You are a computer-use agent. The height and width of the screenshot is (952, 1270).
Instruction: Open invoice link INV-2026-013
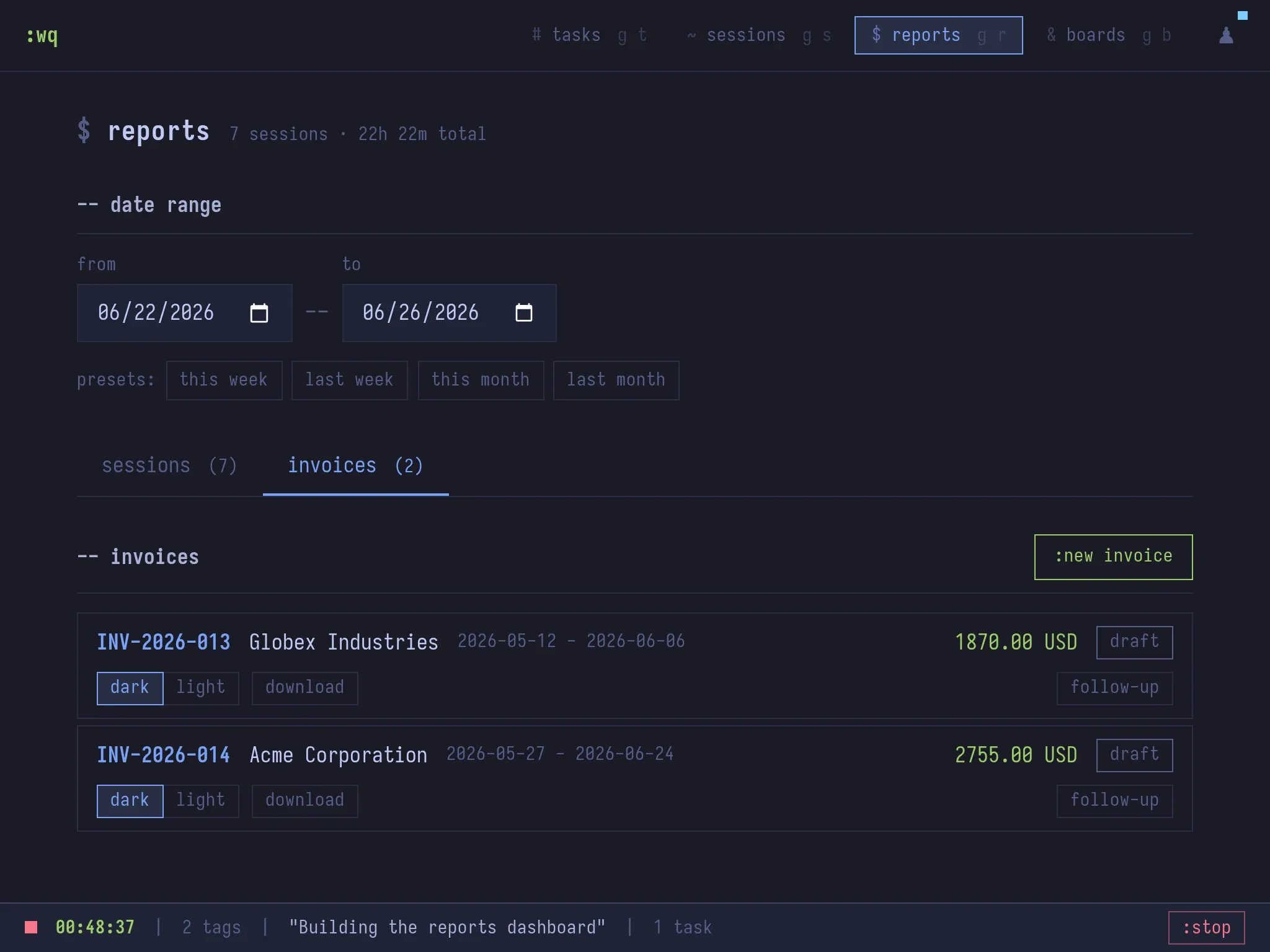[164, 642]
